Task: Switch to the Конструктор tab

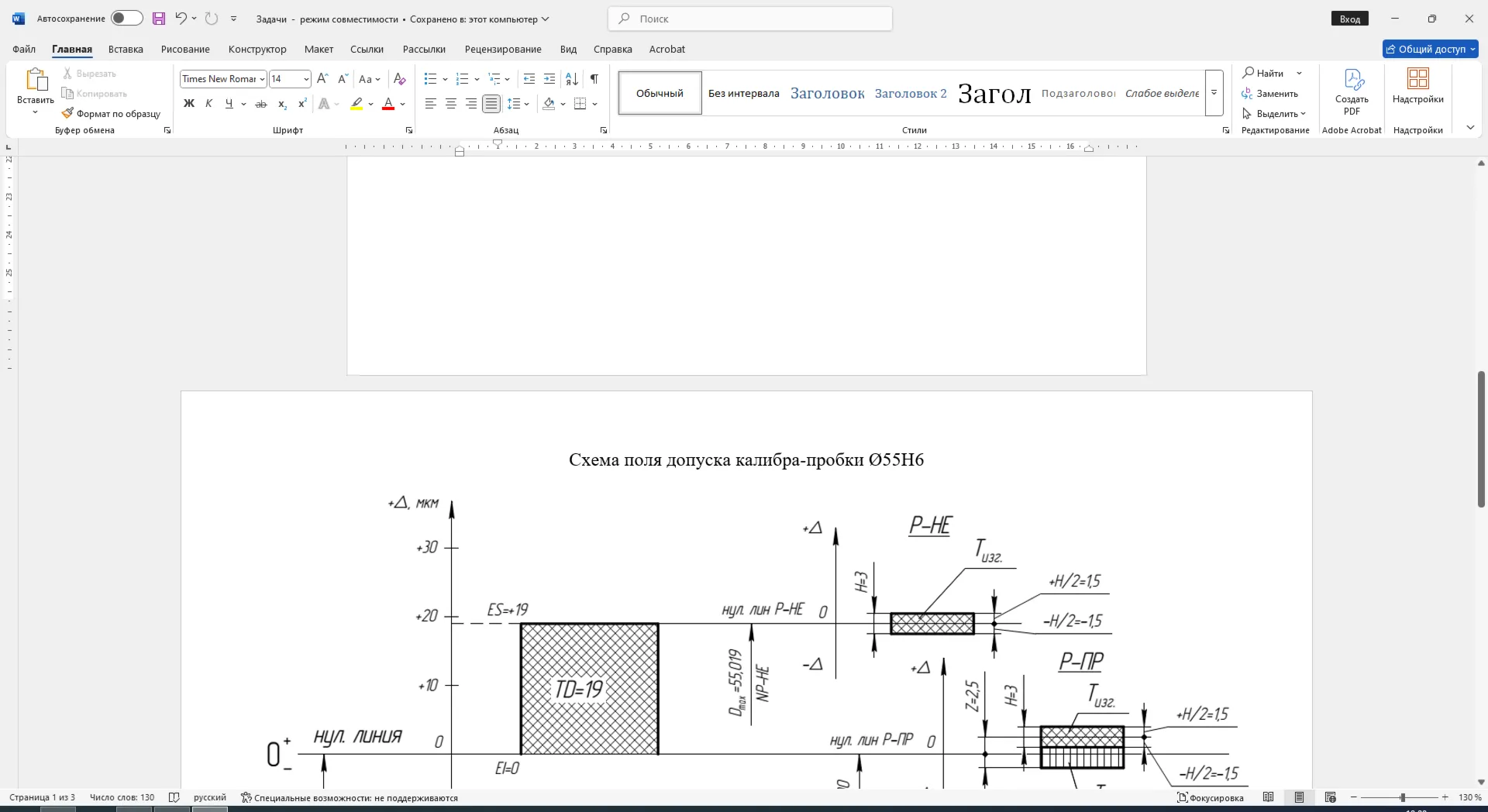Action: (257, 49)
